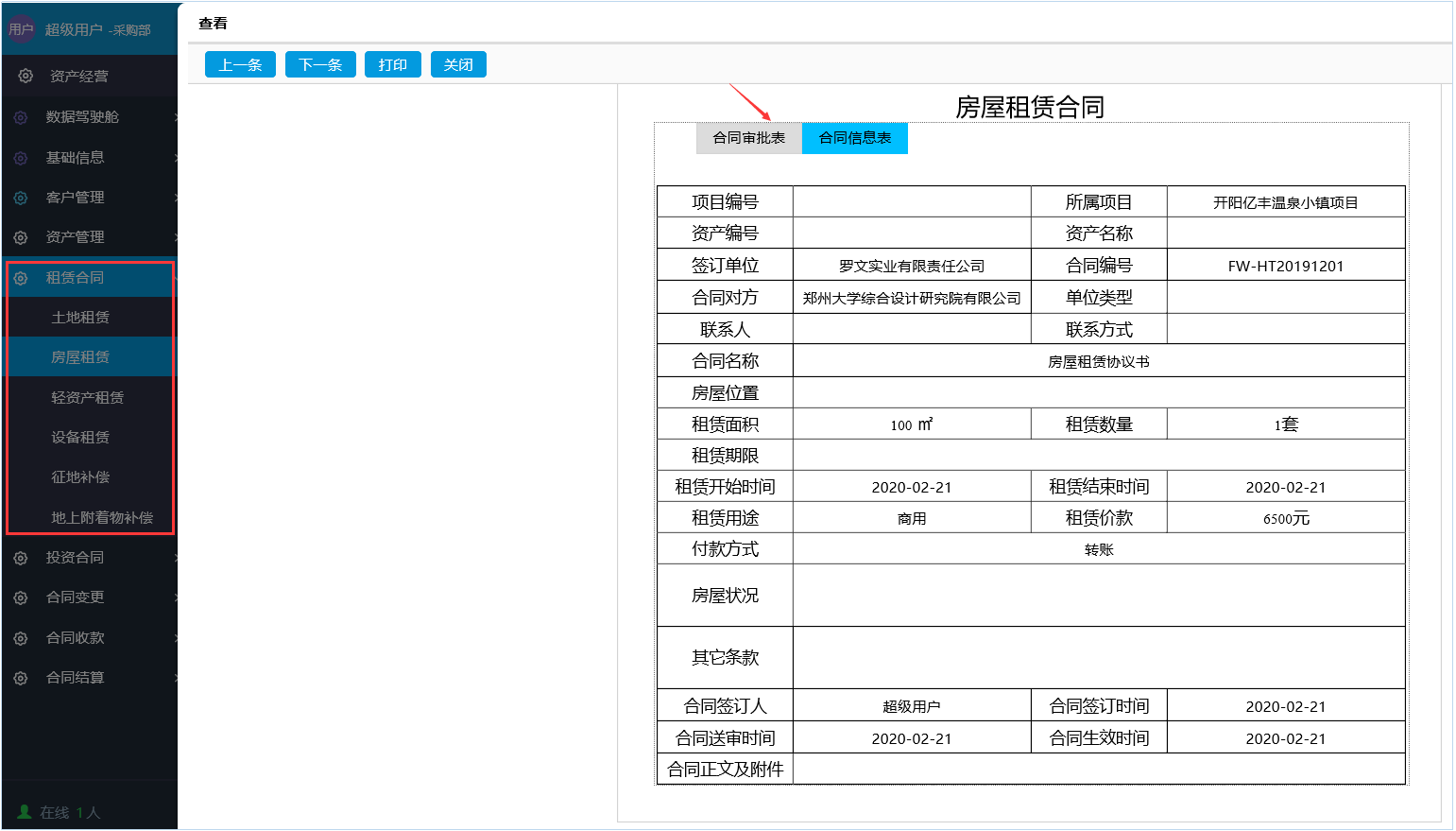Image resolution: width=1456 pixels, height=831 pixels.
Task: Open 土地租赁 submenu item
Action: pos(80,318)
